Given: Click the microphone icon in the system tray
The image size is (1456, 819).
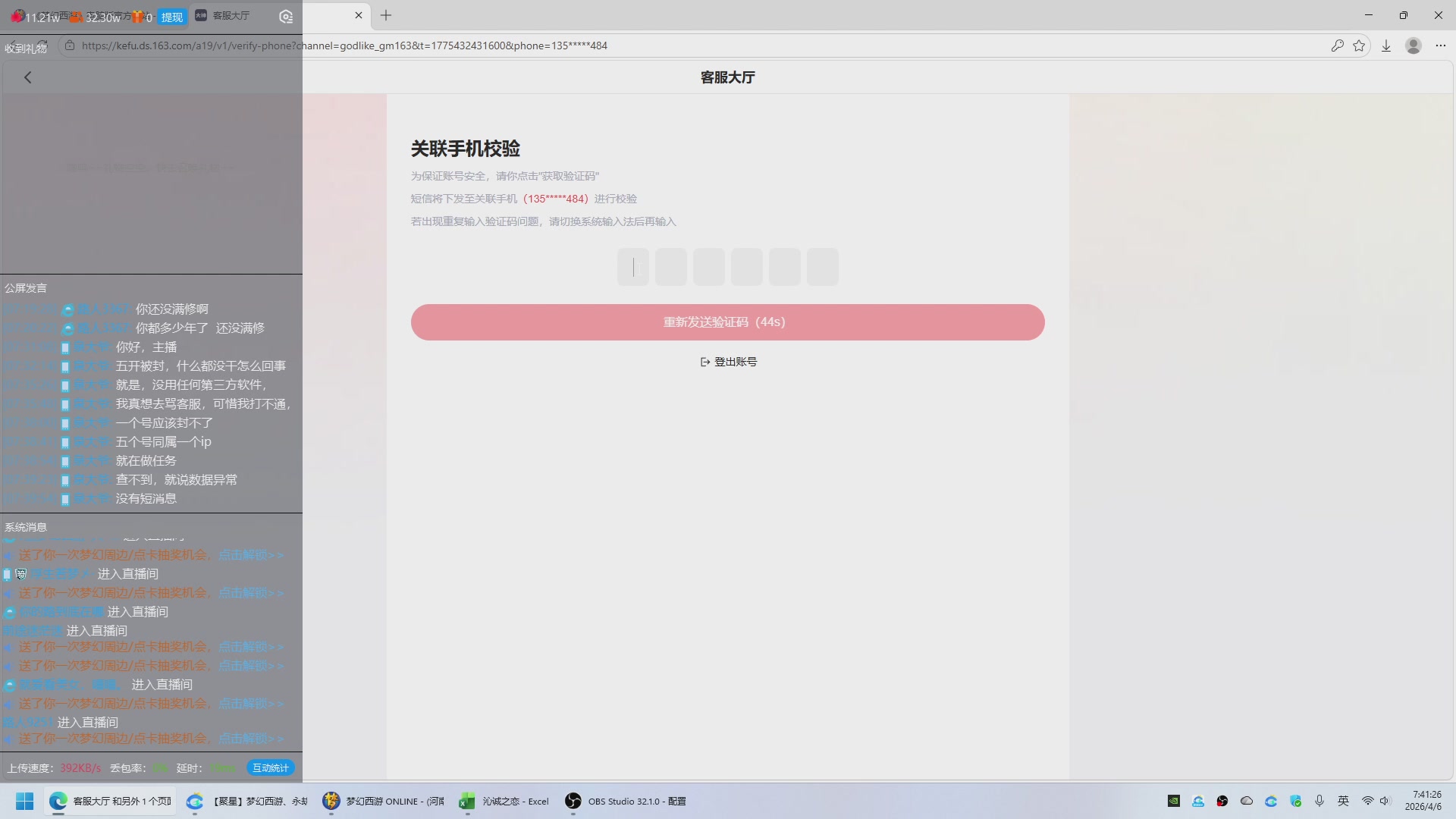Looking at the screenshot, I should coord(1319,801).
